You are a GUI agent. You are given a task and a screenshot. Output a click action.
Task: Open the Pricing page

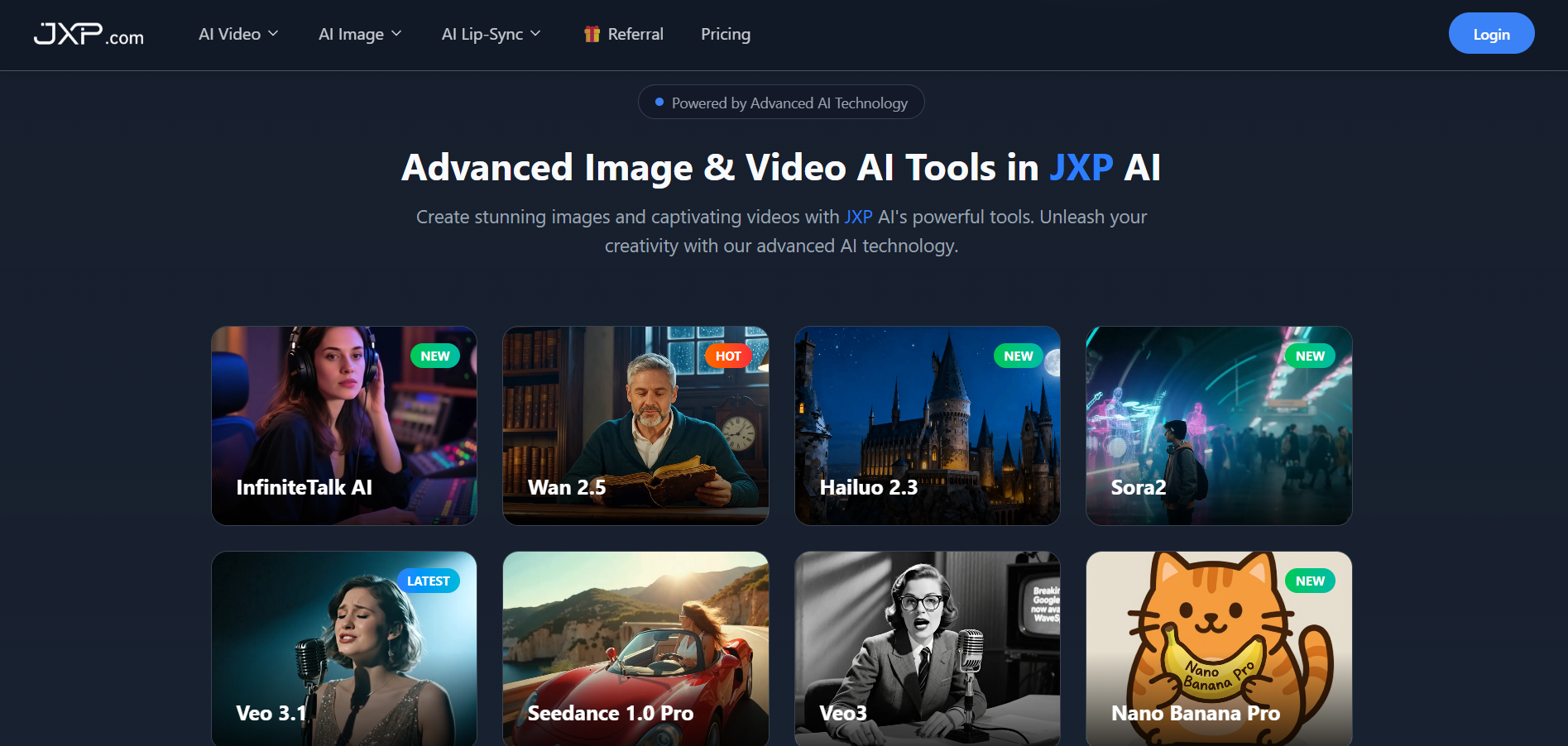tap(726, 34)
